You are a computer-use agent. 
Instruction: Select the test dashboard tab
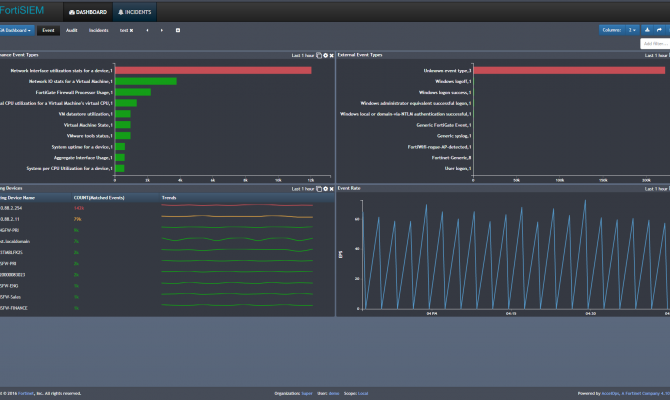[123, 30]
